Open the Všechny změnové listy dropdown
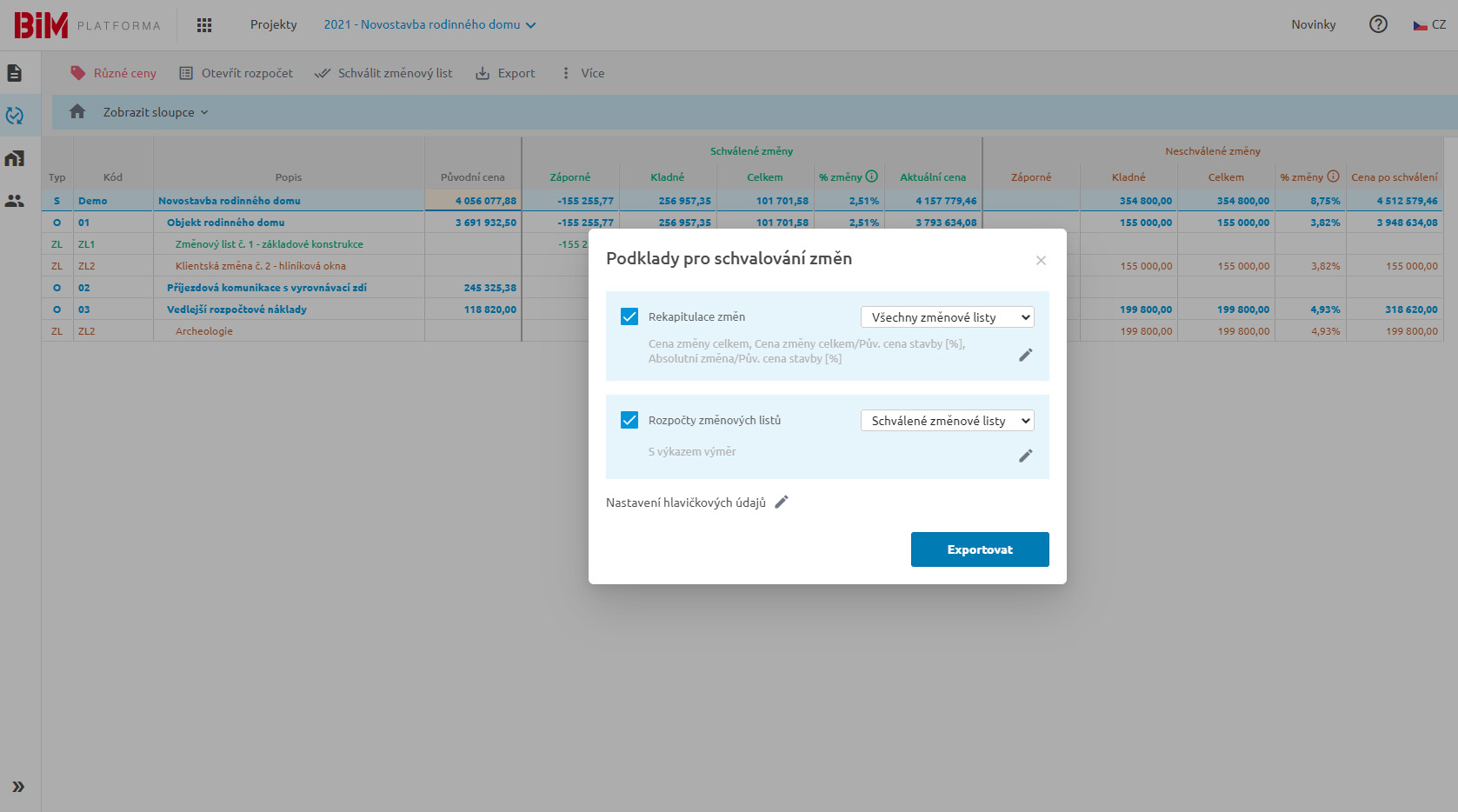 947,317
